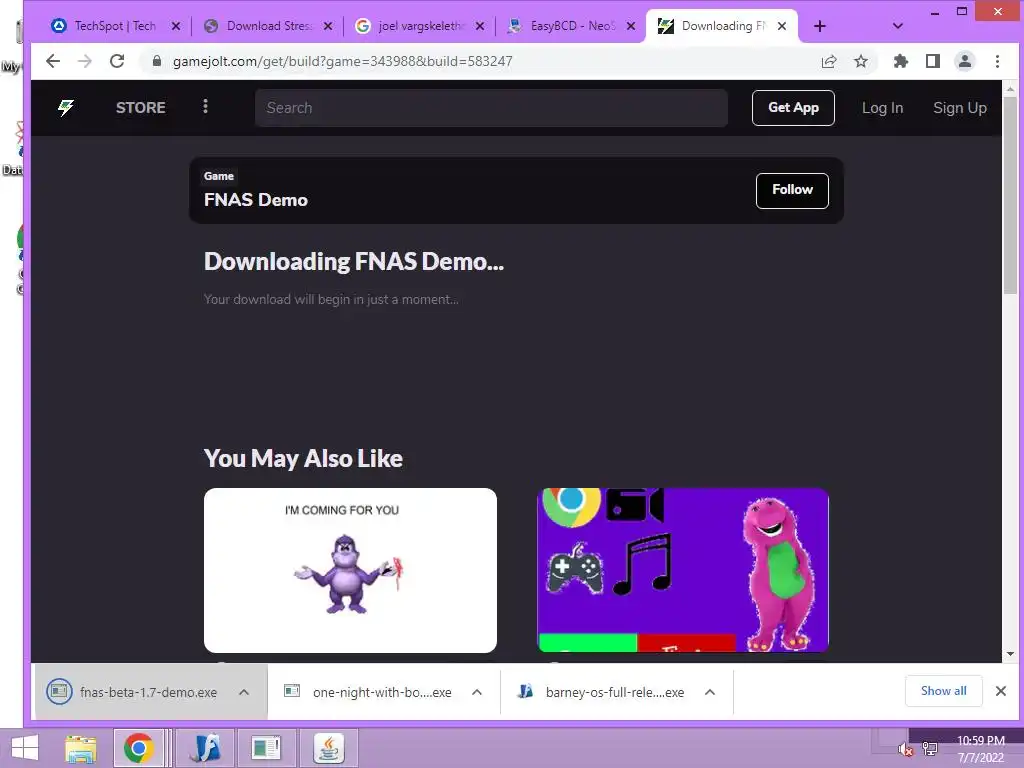Open the Java taskbar icon

coord(328,748)
